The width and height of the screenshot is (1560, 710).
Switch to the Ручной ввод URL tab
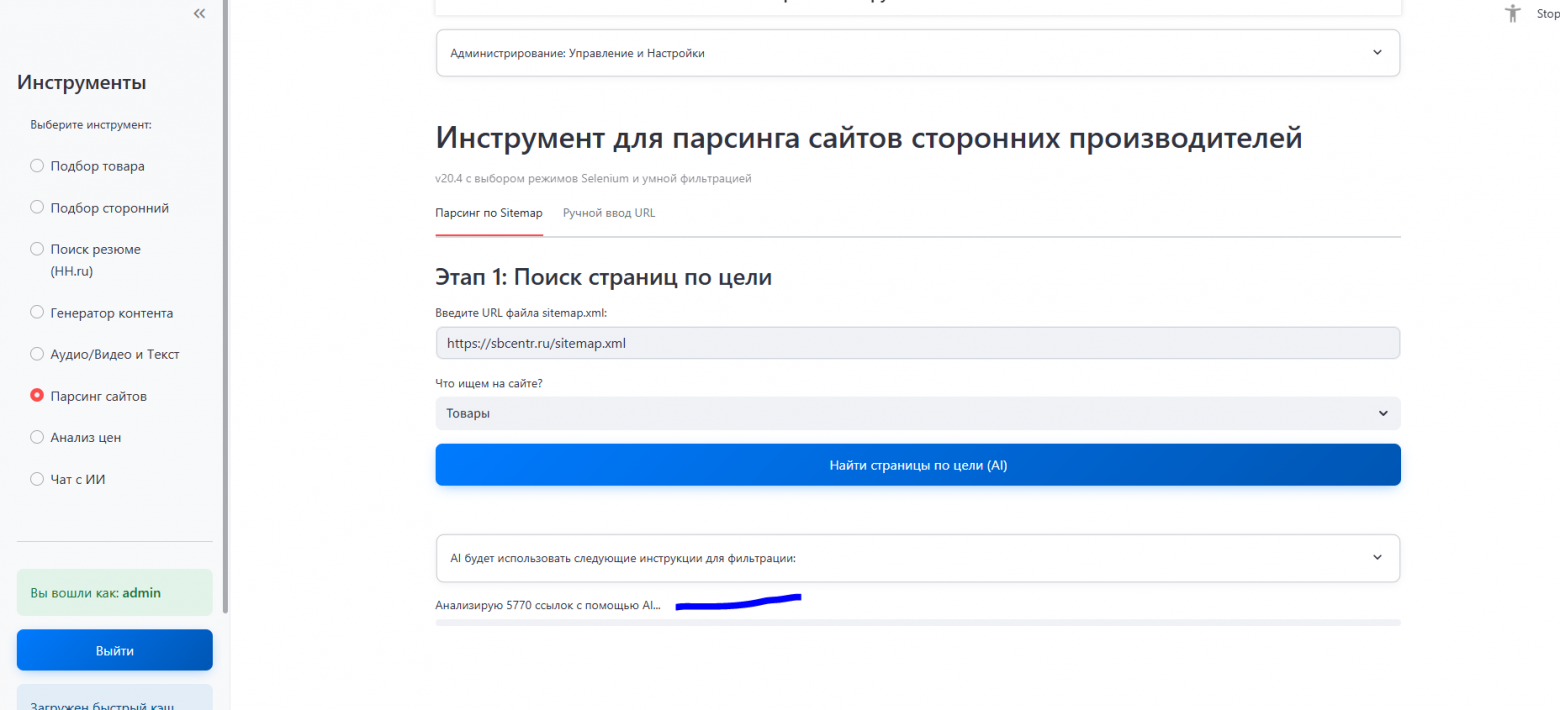tap(608, 213)
